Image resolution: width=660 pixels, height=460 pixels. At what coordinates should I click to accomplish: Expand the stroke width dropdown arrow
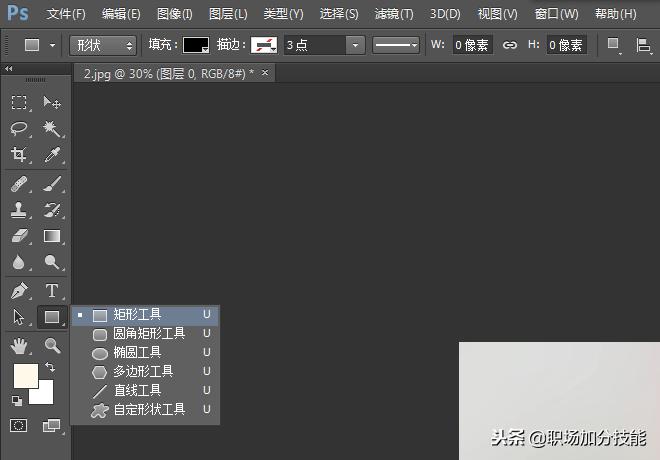(x=355, y=45)
